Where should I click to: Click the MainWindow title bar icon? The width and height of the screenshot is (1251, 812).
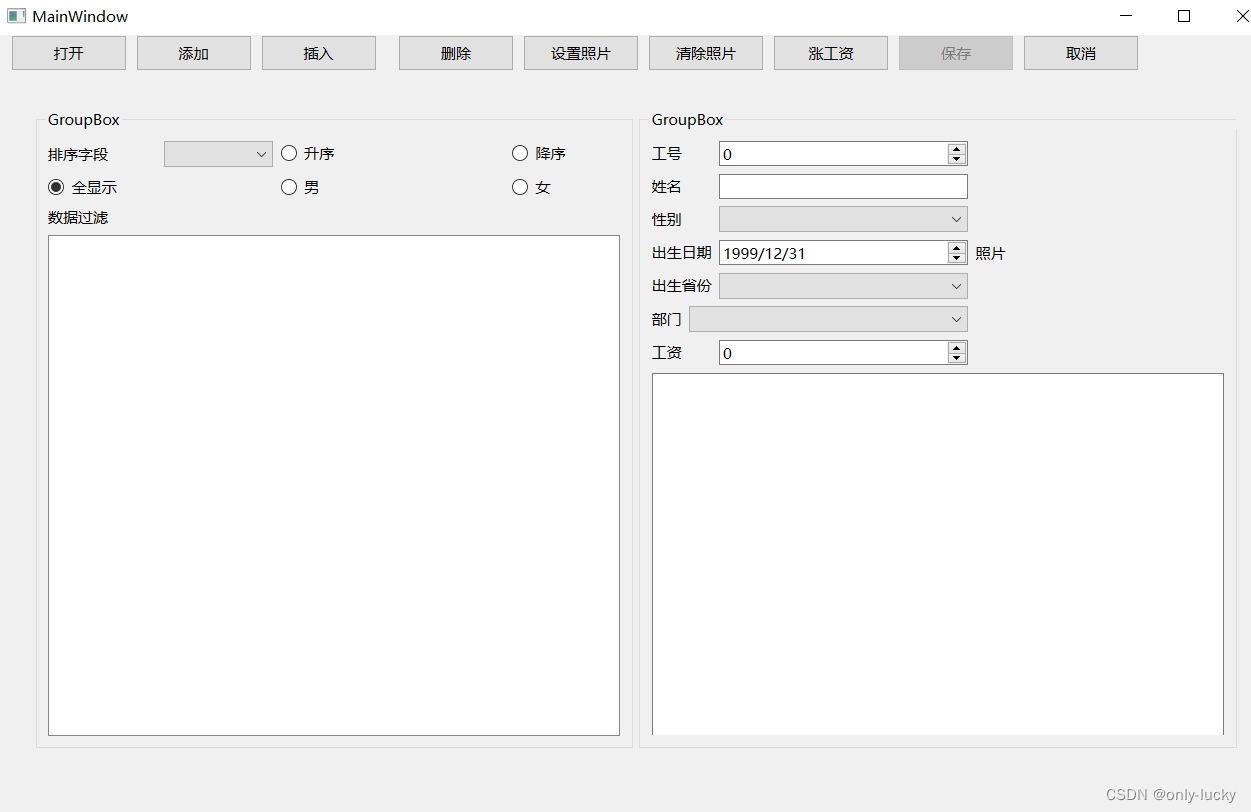point(16,16)
